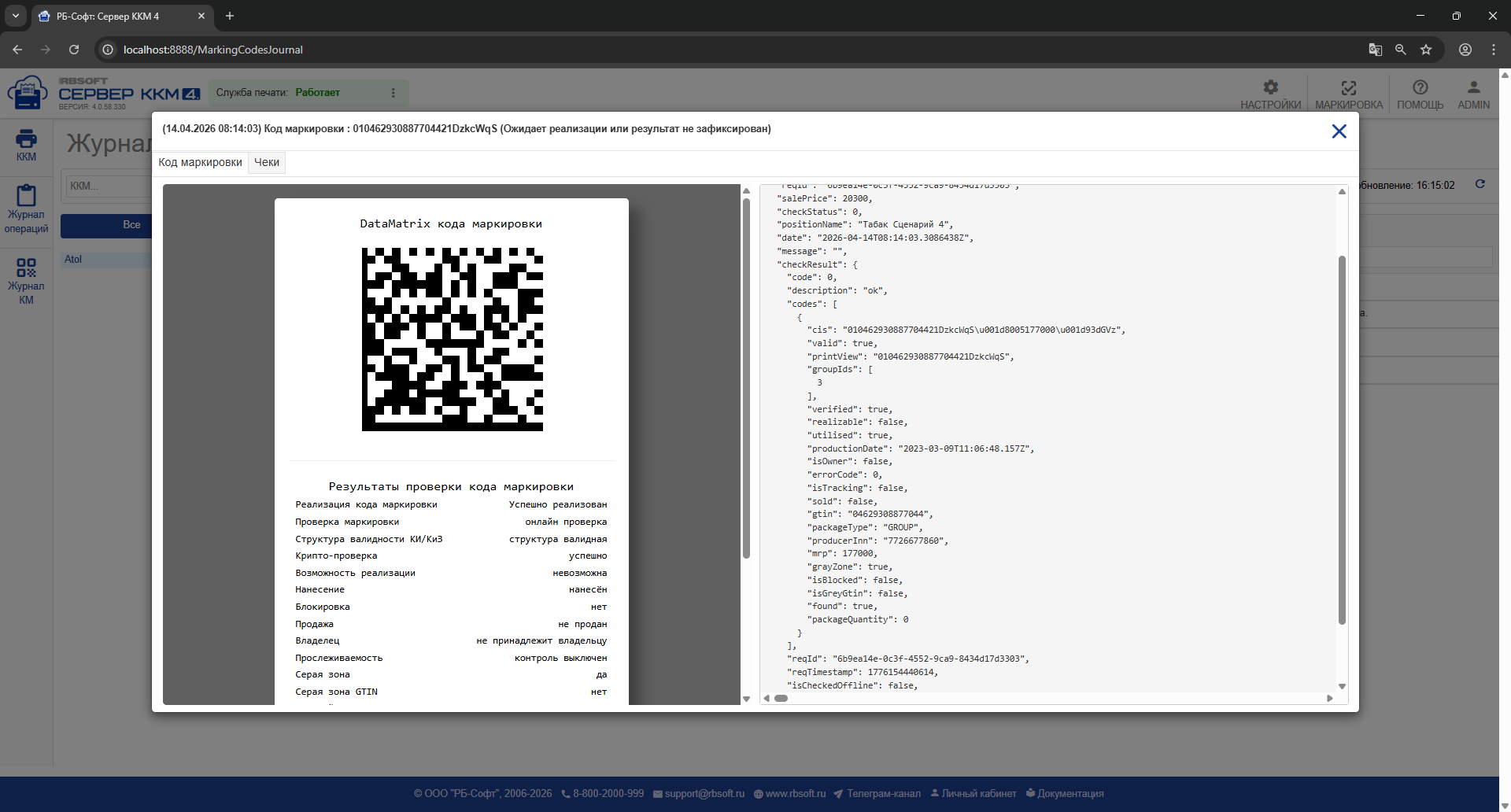Open browser profile icon
This screenshot has height=812, width=1511.
tap(1465, 50)
